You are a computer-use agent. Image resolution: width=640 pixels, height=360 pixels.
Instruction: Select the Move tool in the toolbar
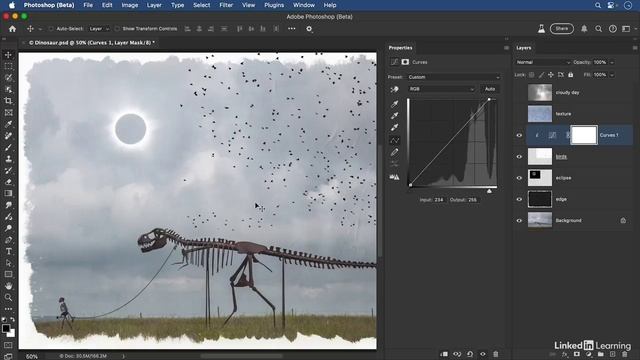[x=8, y=55]
